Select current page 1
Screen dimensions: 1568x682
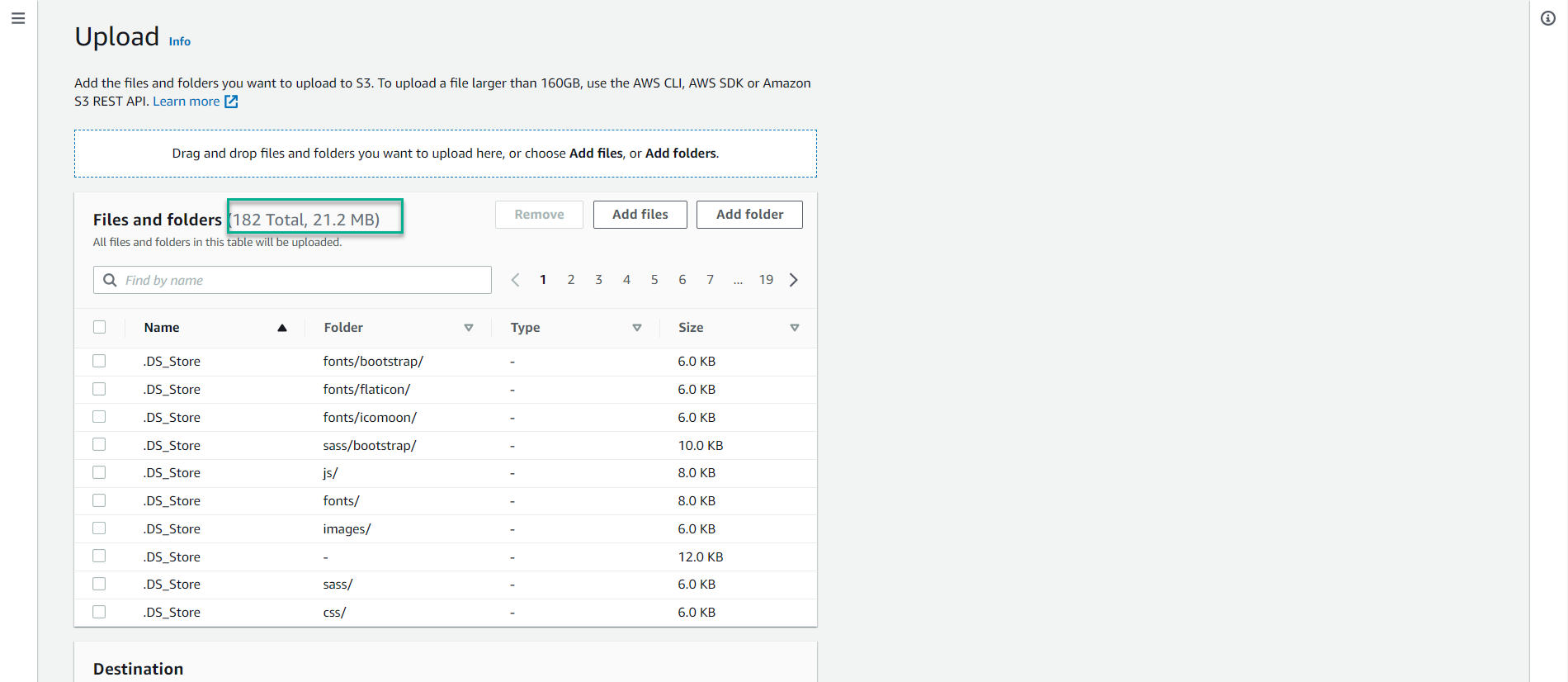point(543,280)
